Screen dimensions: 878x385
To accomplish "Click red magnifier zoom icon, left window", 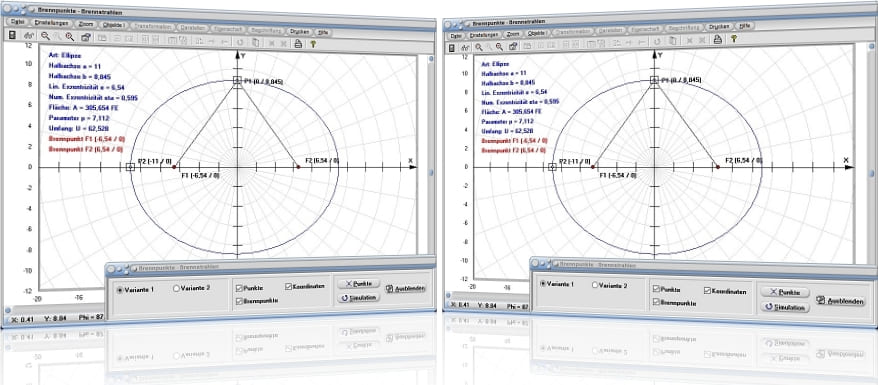I will (x=70, y=37).
